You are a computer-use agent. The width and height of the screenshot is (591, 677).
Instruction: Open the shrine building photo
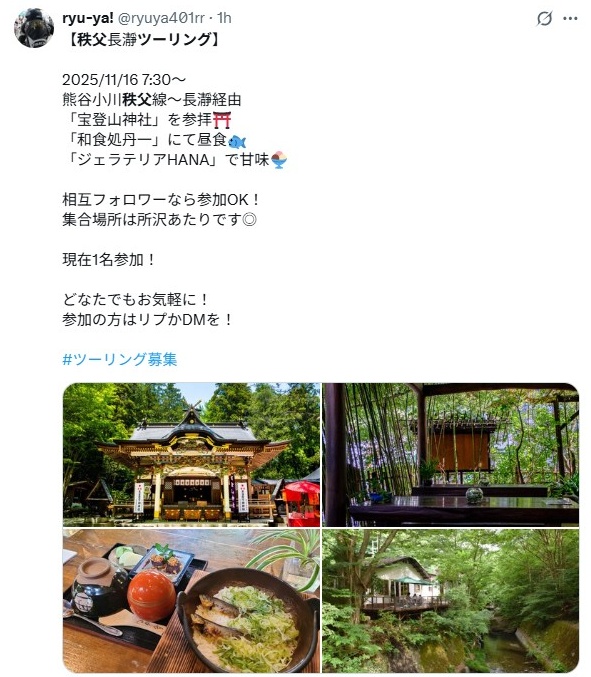(x=192, y=455)
